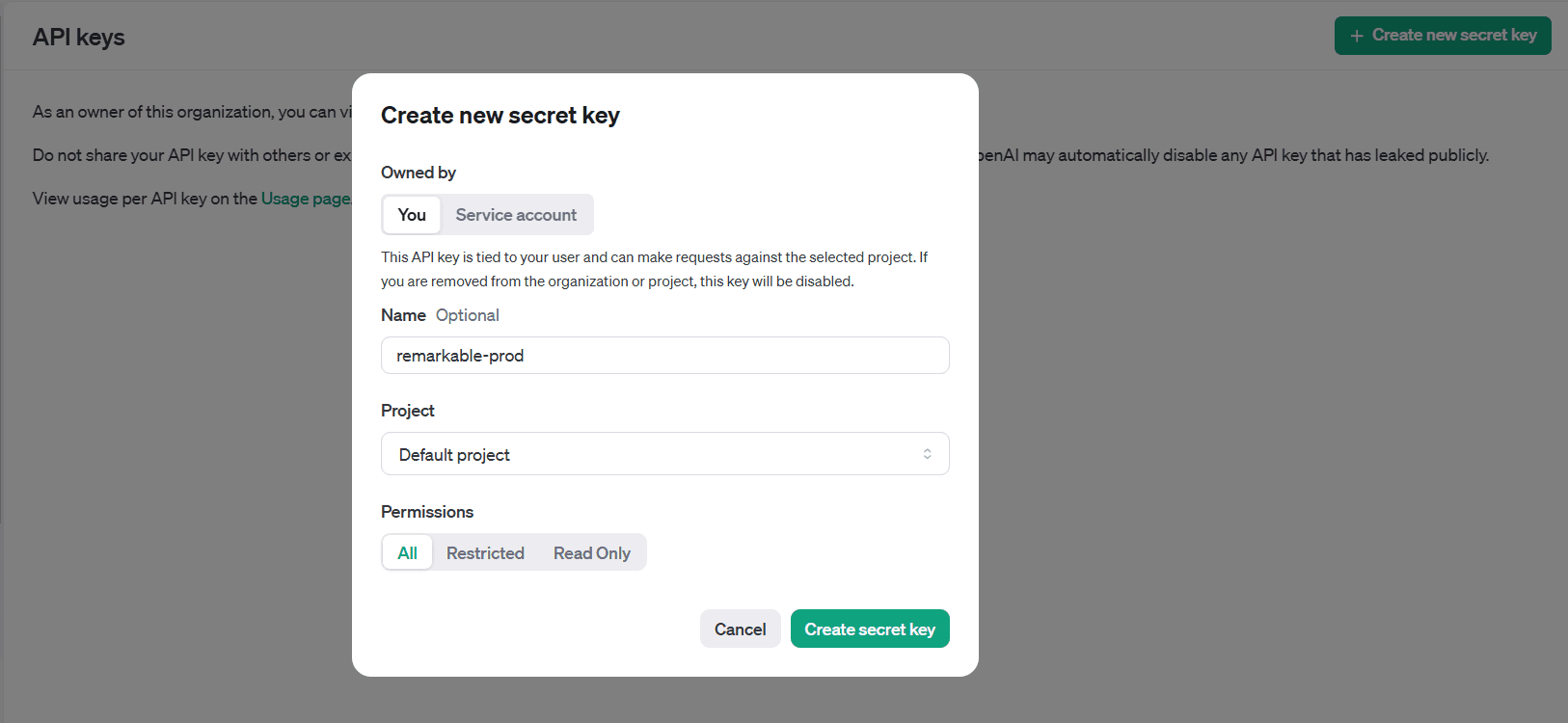1568x723 pixels.
Task: Select the Restricted permissions tab
Action: pos(485,553)
